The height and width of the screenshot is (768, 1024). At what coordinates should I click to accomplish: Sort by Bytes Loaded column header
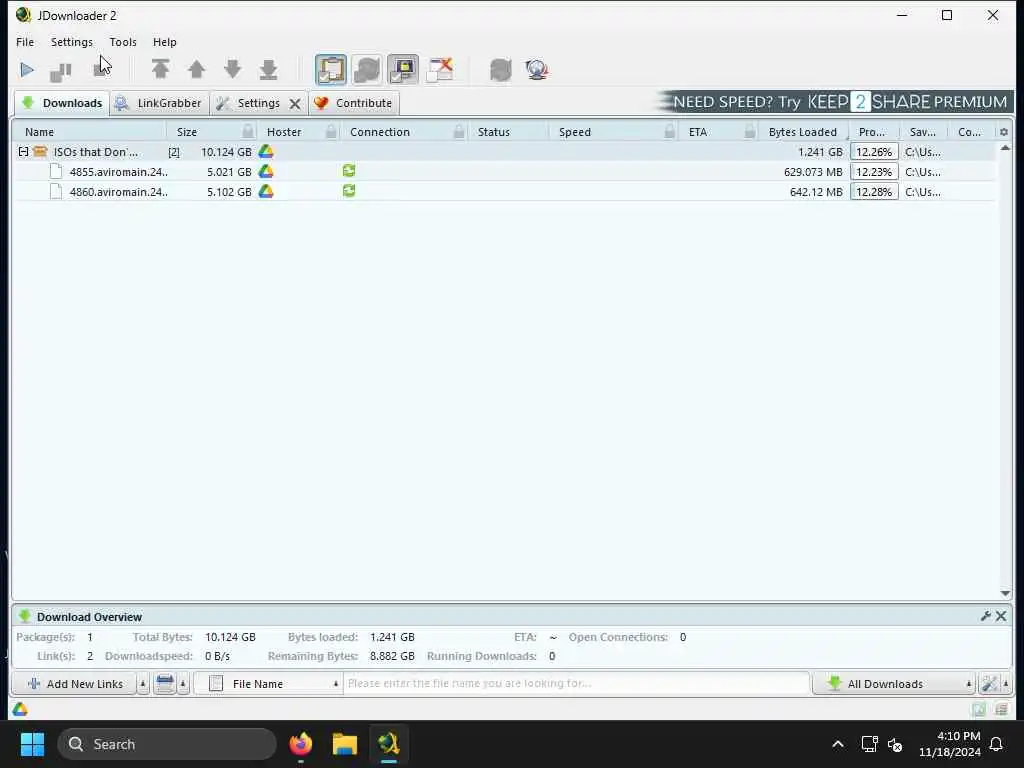click(x=803, y=132)
